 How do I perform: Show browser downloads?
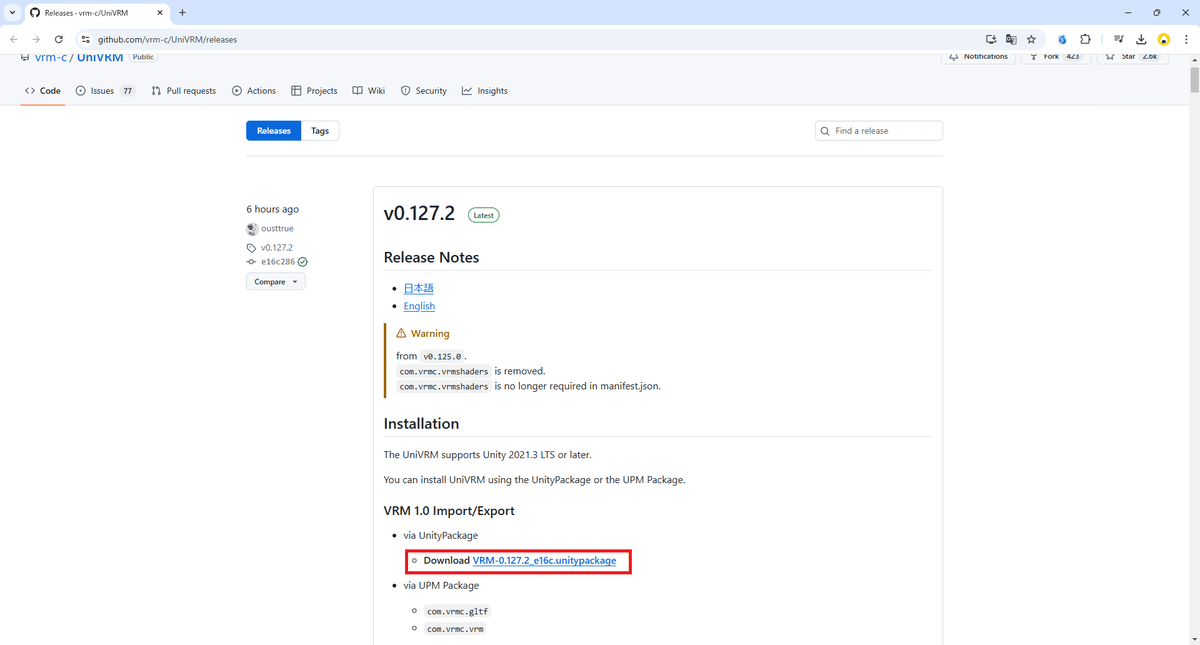click(x=1142, y=39)
